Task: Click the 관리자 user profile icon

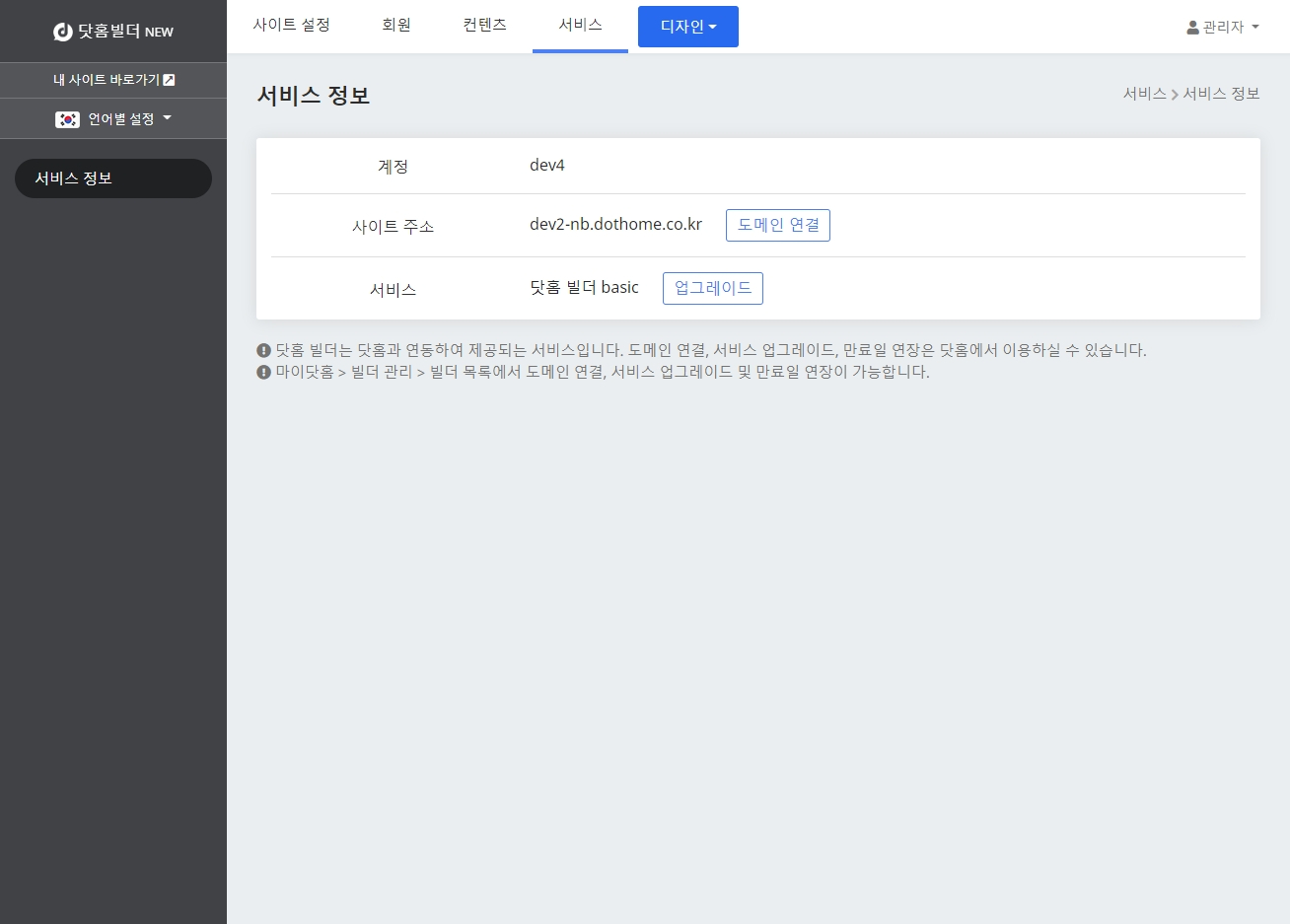Action: click(x=1192, y=28)
